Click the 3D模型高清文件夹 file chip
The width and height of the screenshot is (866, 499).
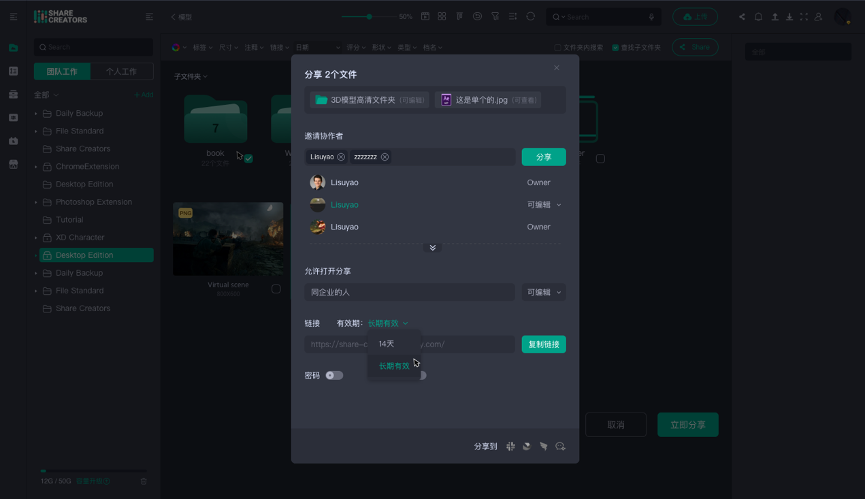click(x=369, y=100)
